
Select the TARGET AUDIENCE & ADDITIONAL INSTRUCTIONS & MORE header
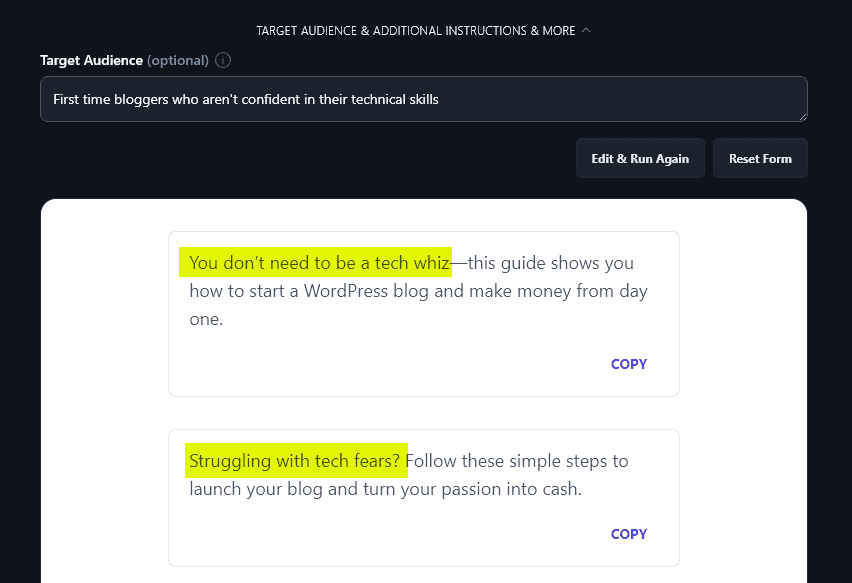pyautogui.click(x=415, y=30)
